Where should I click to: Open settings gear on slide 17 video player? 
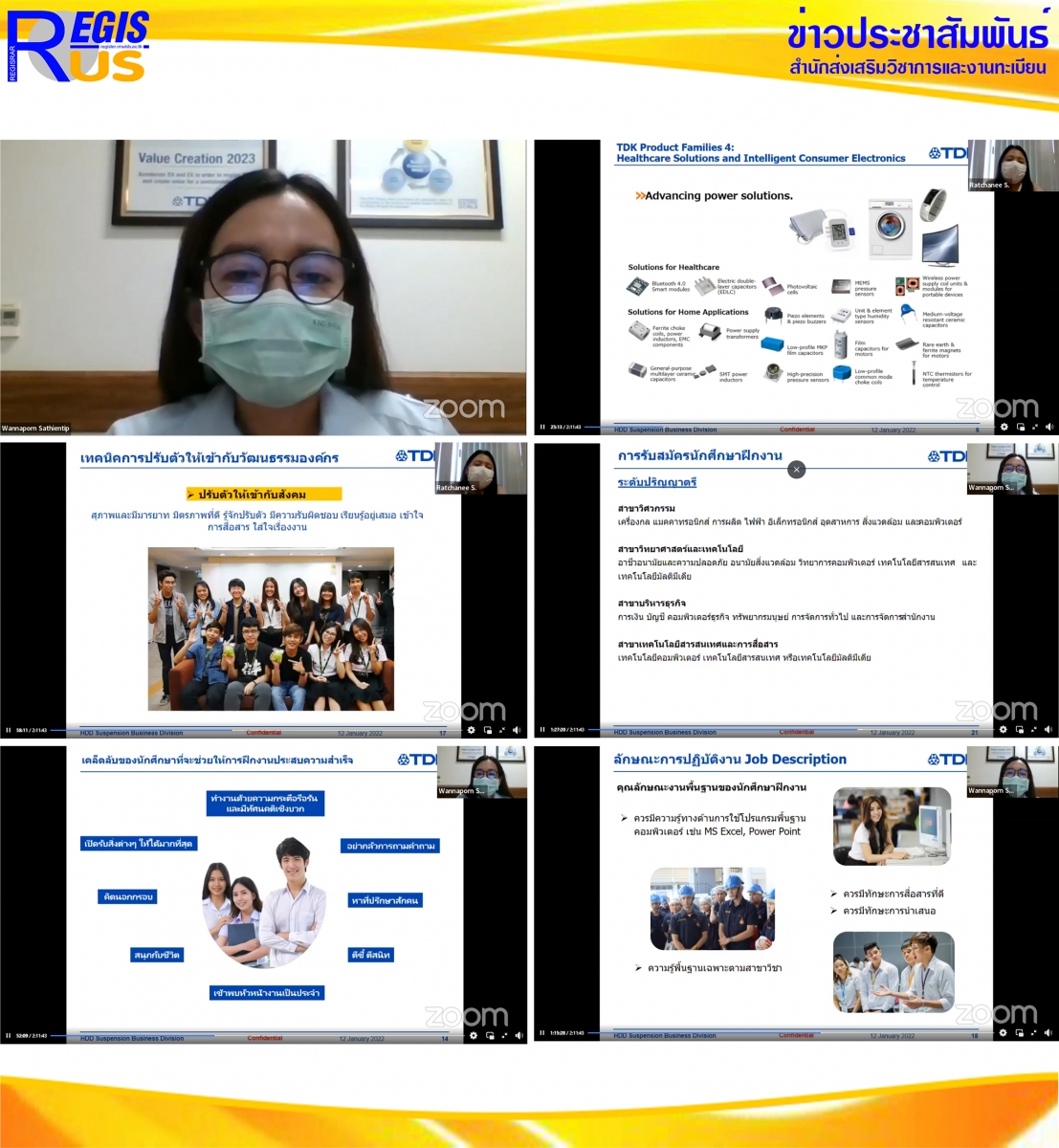pyautogui.click(x=471, y=731)
